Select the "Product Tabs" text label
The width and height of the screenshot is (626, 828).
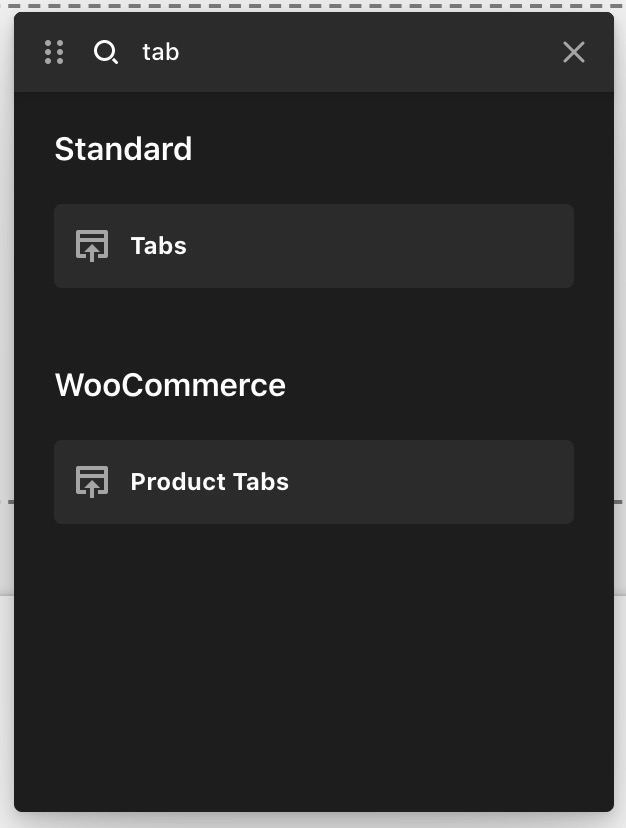click(x=210, y=482)
